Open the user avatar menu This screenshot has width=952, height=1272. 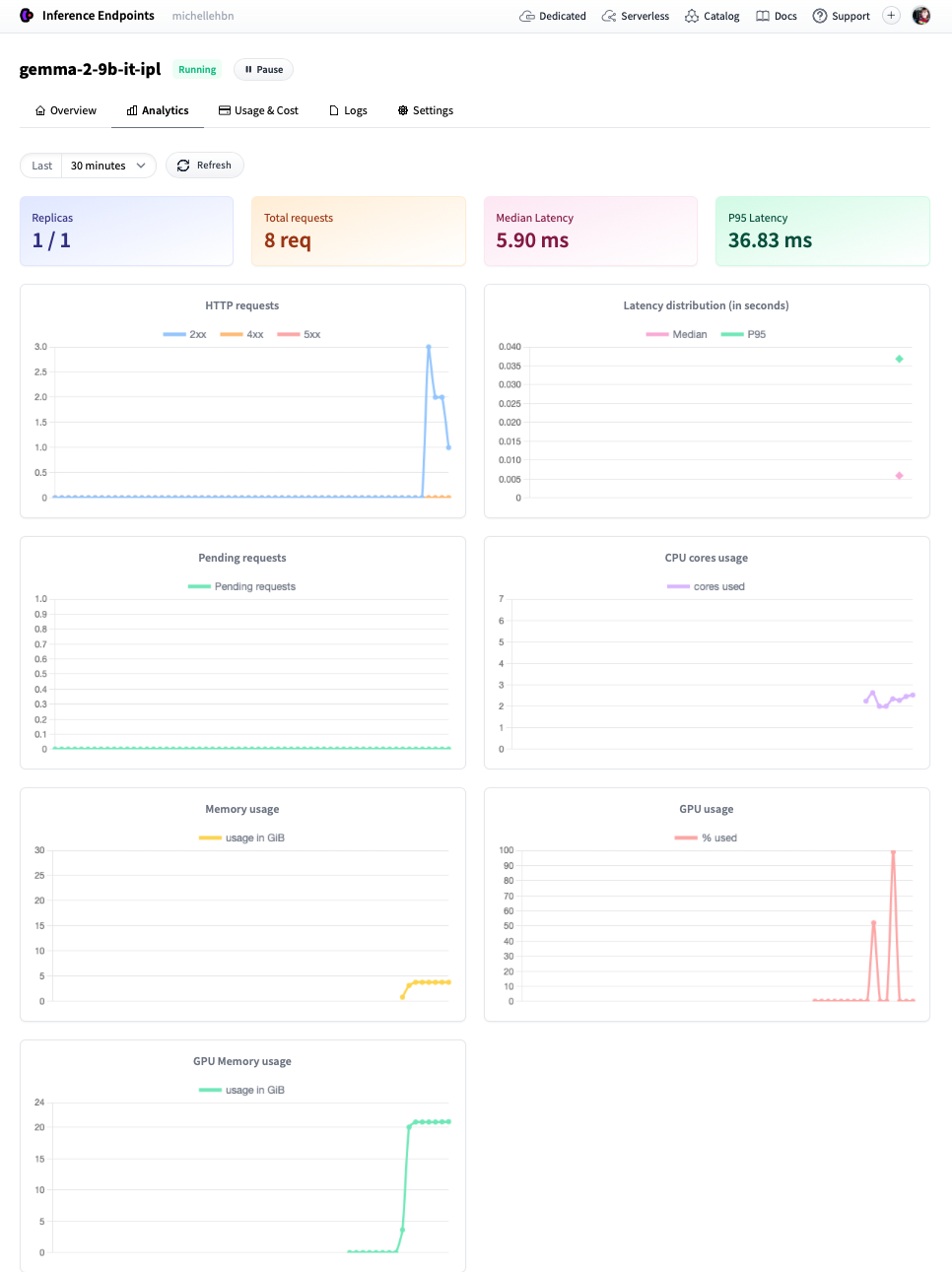(x=921, y=16)
